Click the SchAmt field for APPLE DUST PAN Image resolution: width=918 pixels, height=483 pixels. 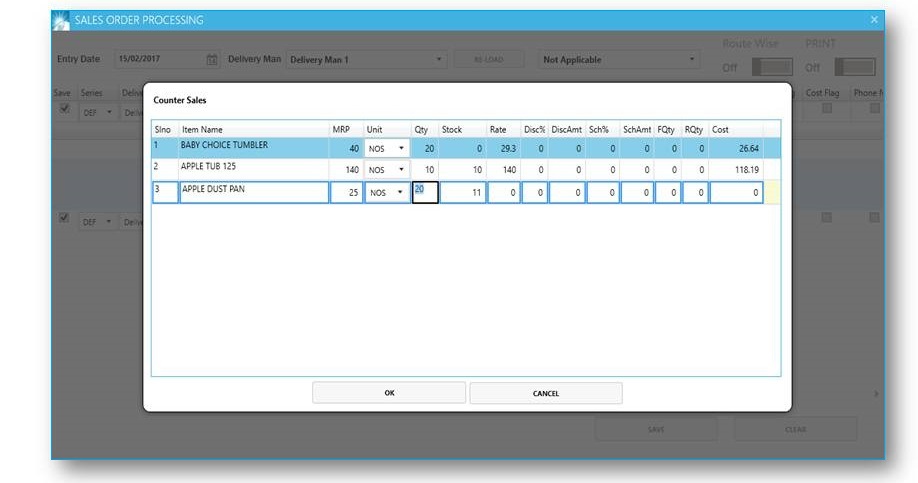point(637,193)
